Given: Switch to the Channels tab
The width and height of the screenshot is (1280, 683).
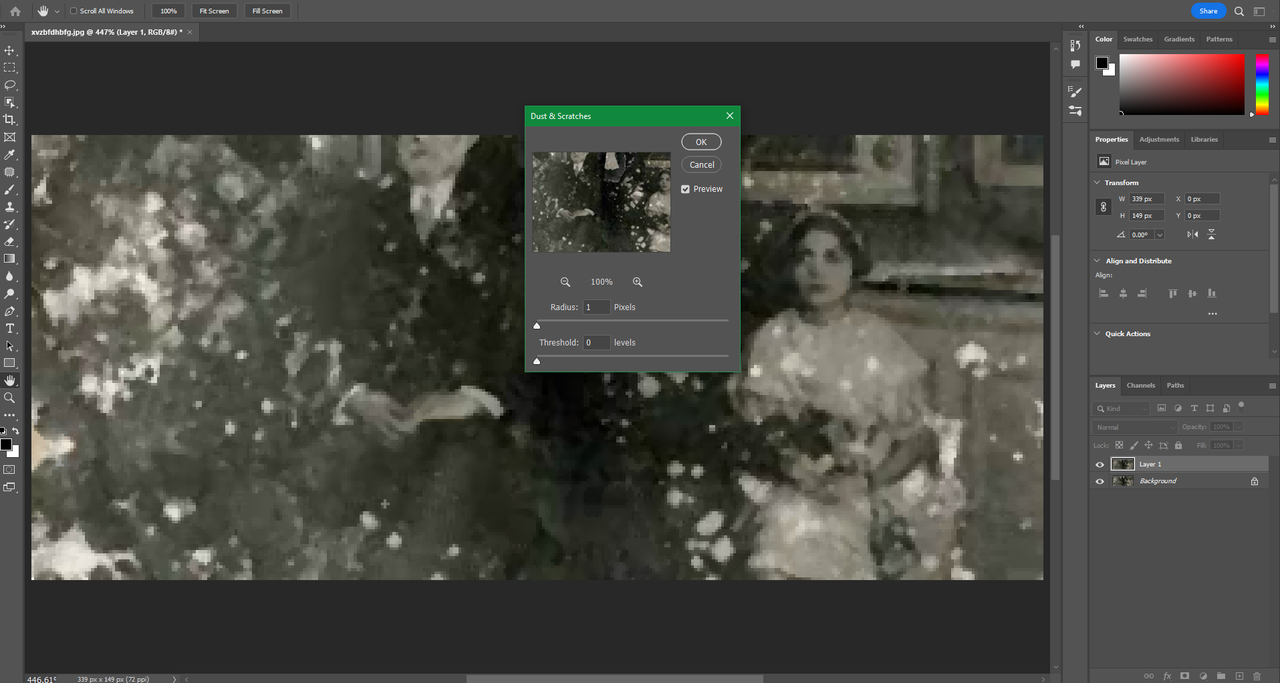Looking at the screenshot, I should 1141,385.
